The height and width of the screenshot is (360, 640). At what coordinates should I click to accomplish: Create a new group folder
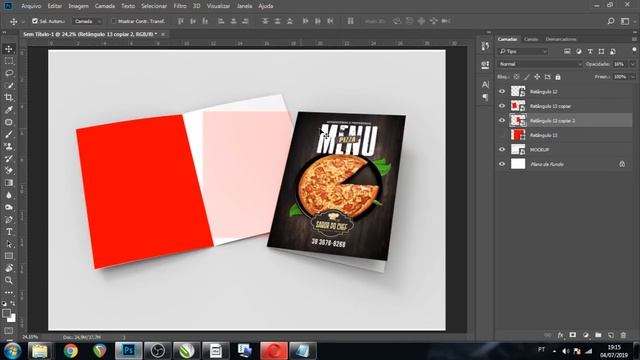pyautogui.click(x=598, y=335)
